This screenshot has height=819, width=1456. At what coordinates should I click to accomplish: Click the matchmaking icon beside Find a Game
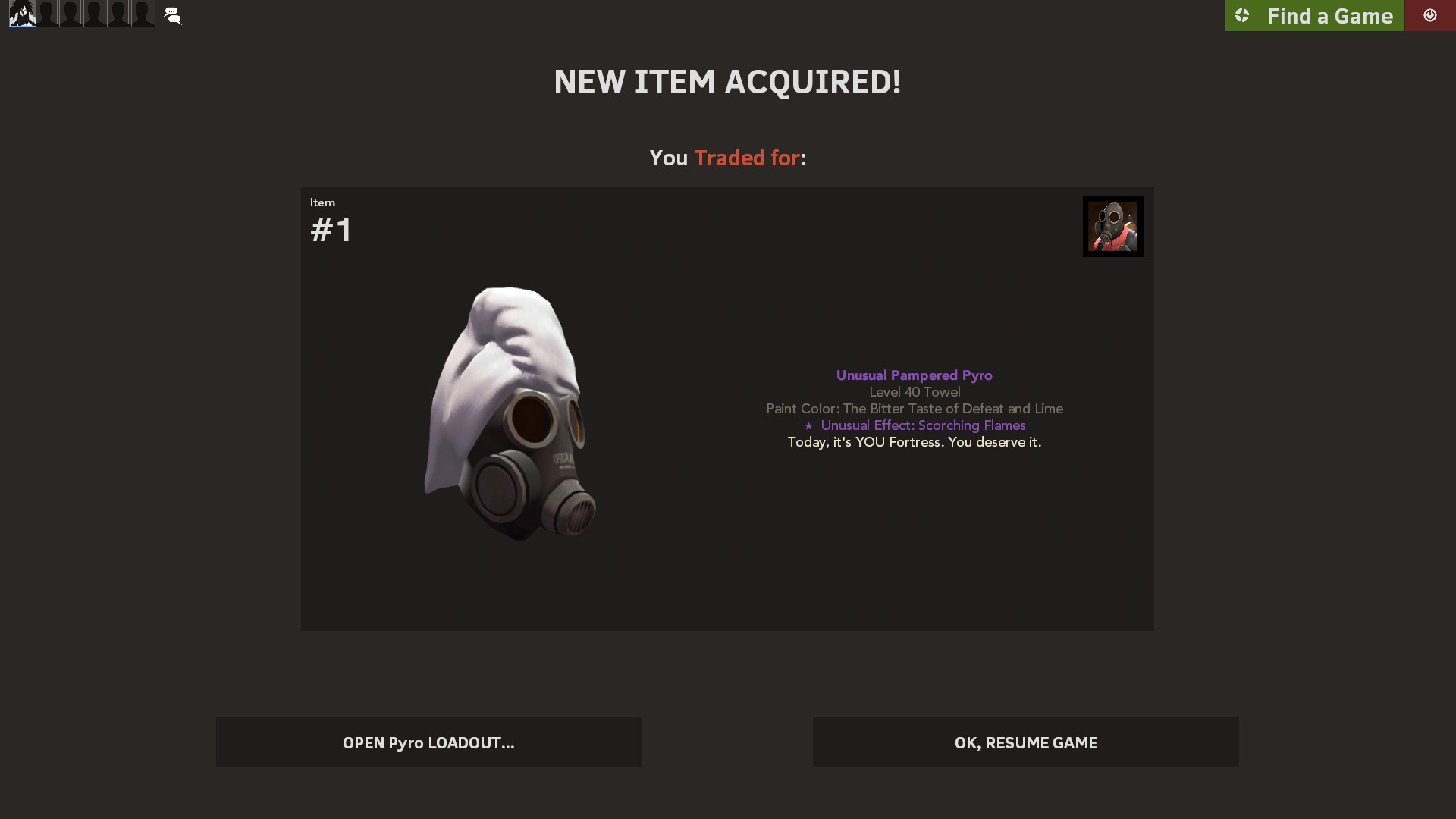(x=1242, y=15)
